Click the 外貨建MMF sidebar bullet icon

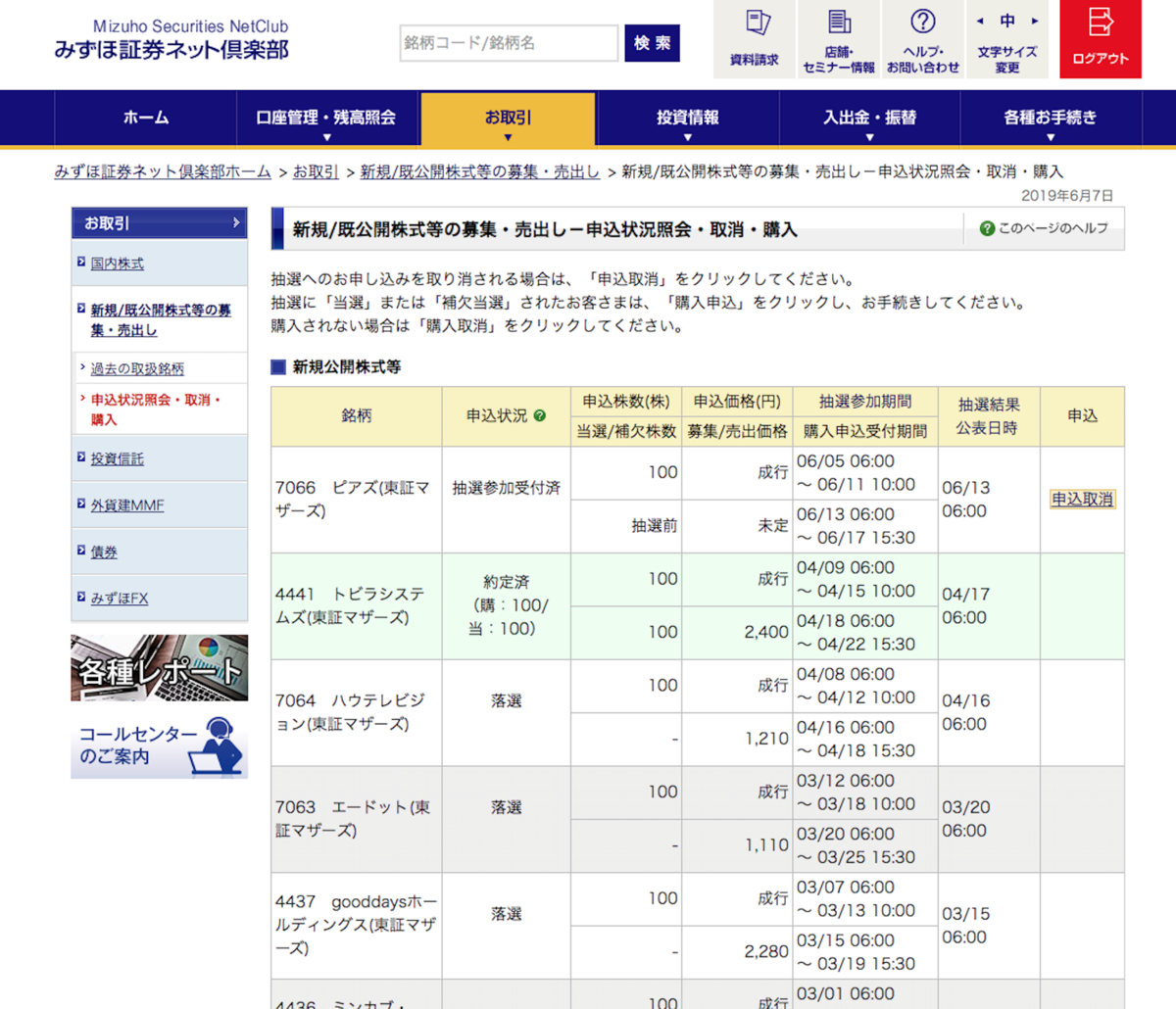[81, 504]
